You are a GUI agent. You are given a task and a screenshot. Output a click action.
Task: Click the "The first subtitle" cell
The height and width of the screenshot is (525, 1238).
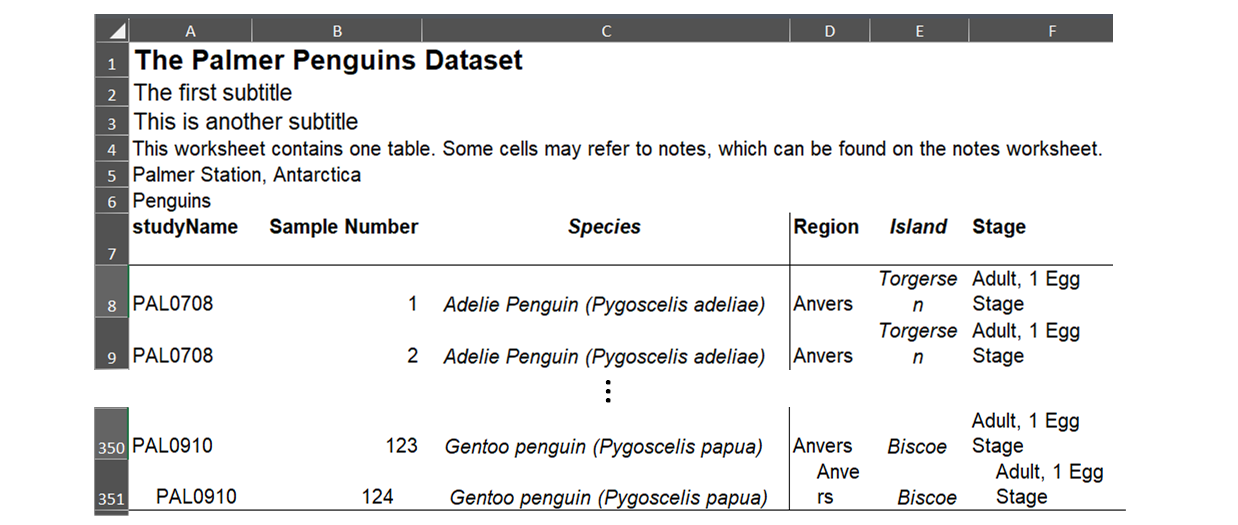click(213, 93)
